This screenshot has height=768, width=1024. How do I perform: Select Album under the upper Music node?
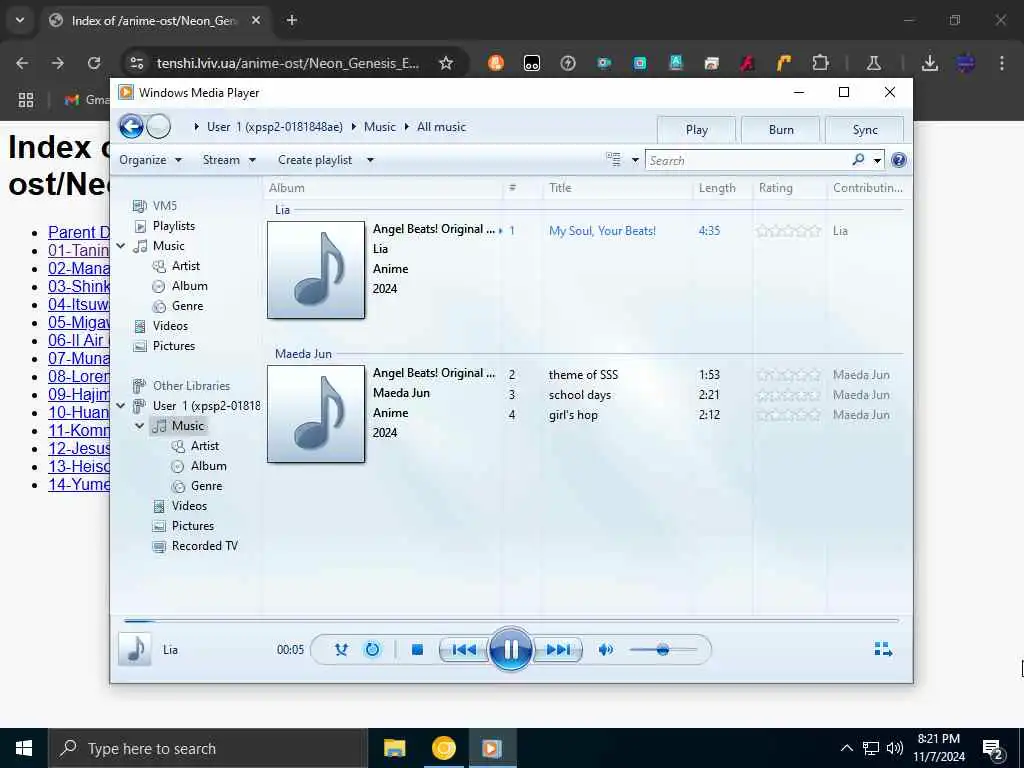click(180, 286)
